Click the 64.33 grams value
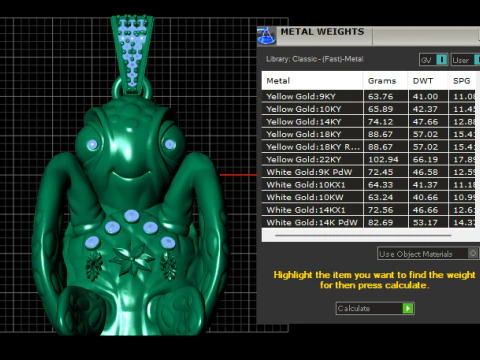The width and height of the screenshot is (480, 360). [x=380, y=185]
